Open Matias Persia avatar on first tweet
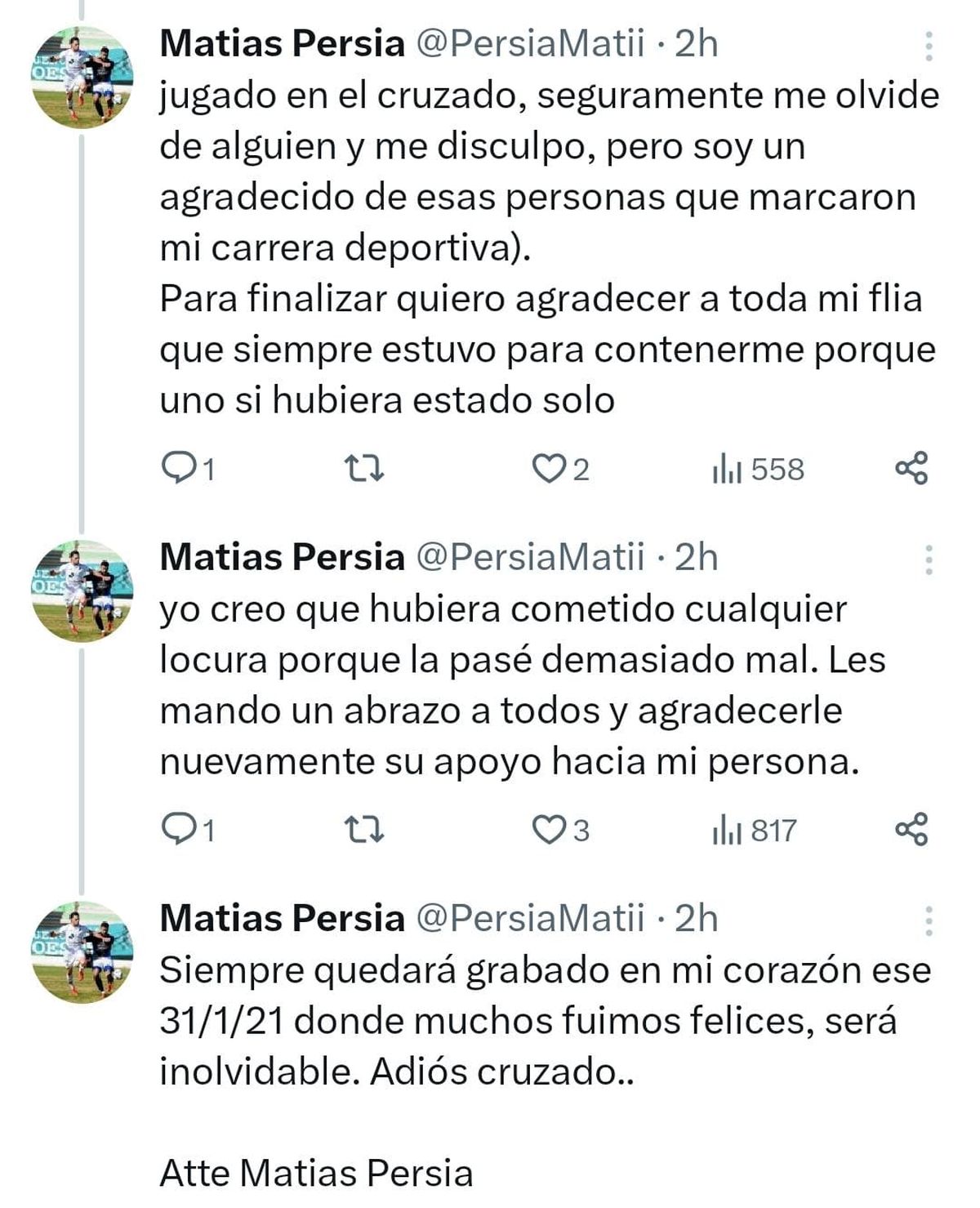 [x=82, y=77]
